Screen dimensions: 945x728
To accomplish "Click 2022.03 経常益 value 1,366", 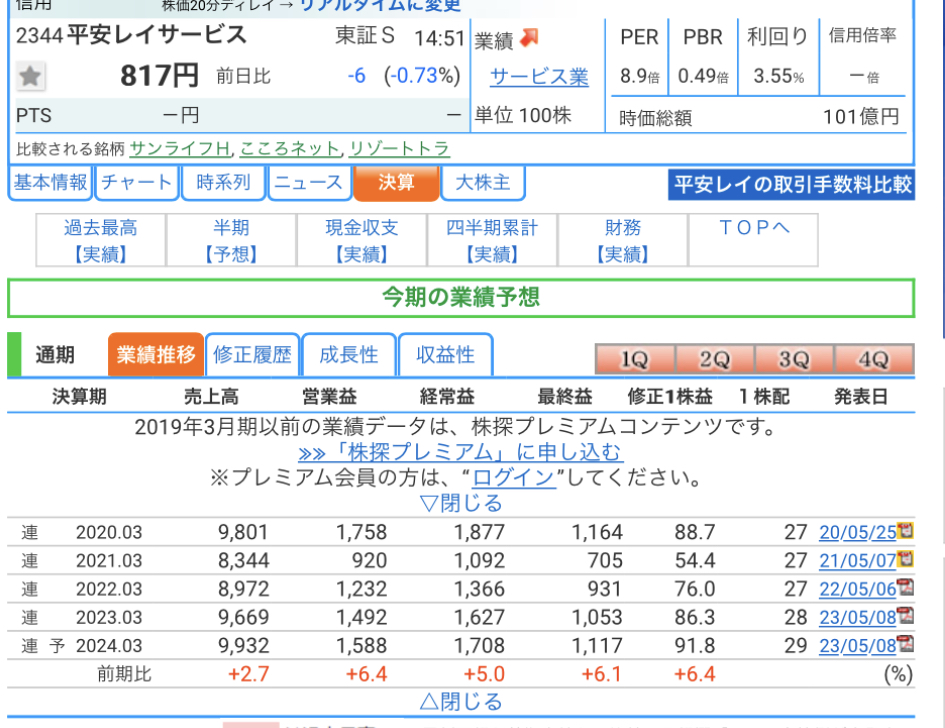I will coord(479,589).
